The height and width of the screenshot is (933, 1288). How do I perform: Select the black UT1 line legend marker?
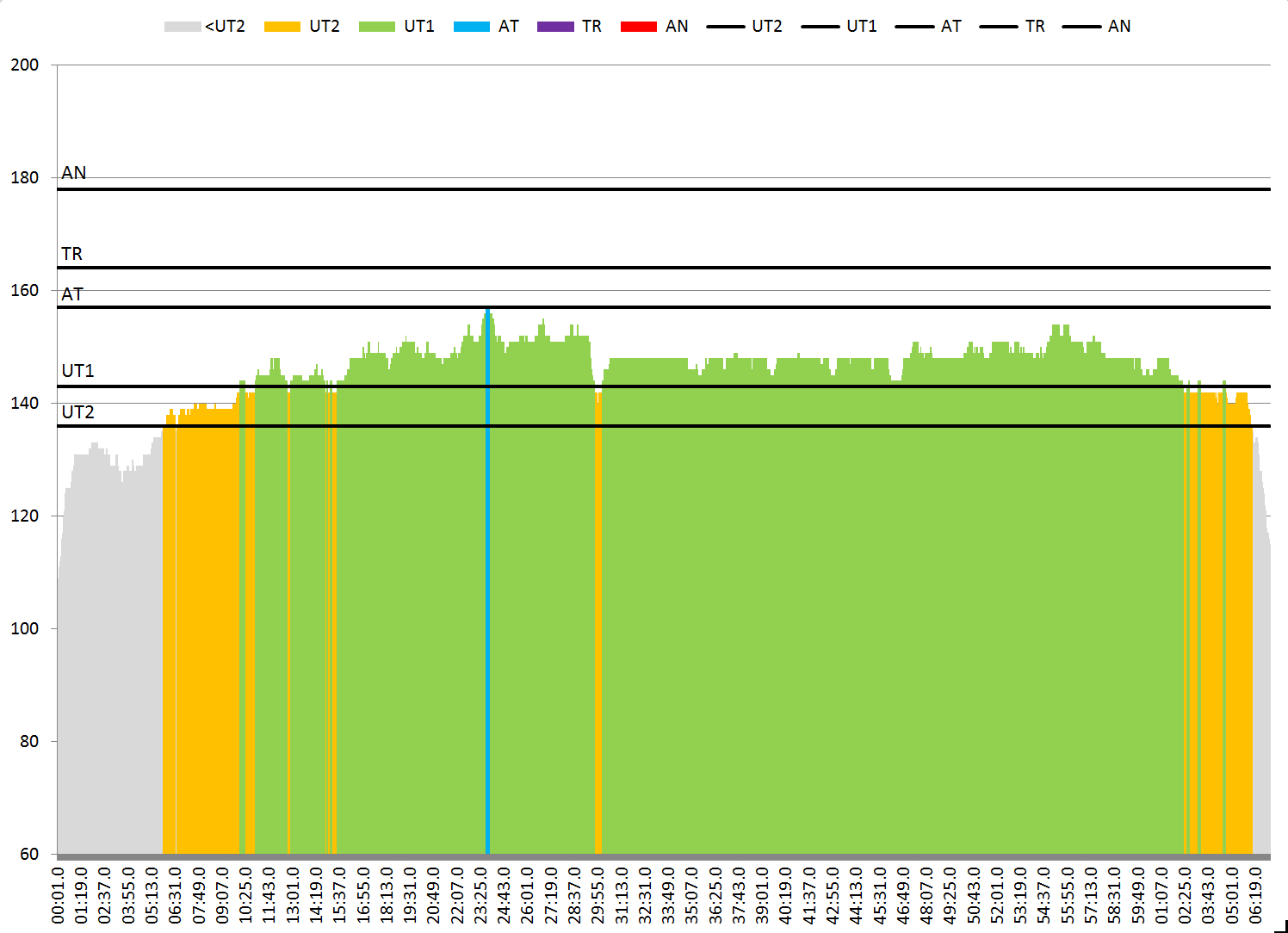coord(820,27)
